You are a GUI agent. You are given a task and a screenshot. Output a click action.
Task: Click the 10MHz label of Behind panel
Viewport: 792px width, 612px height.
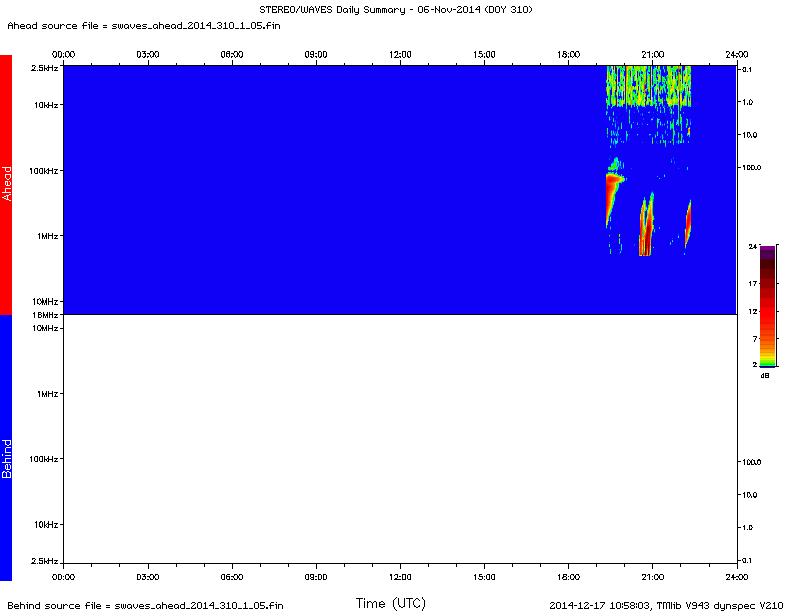[45, 328]
